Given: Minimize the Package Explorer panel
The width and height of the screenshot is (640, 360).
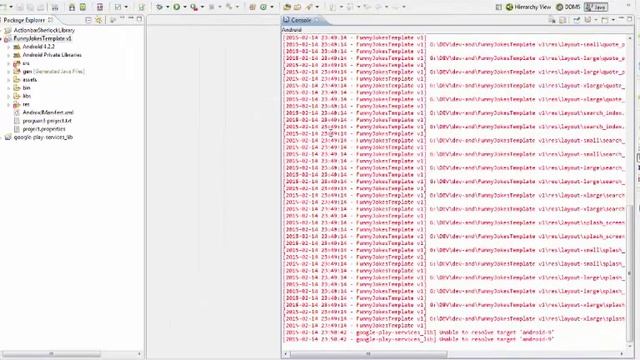Looking at the screenshot, I should point(131,19).
